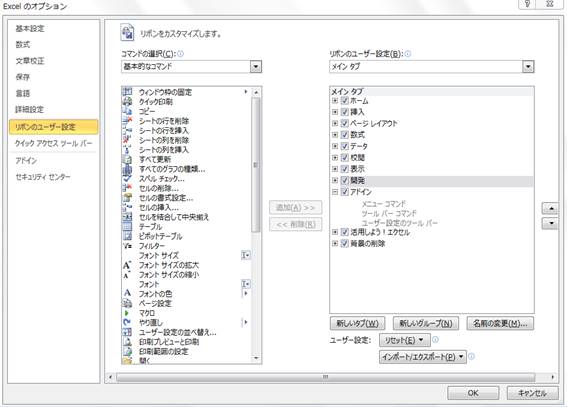Expand the 挿入 tree node
This screenshot has width=567, height=407.
coord(335,112)
